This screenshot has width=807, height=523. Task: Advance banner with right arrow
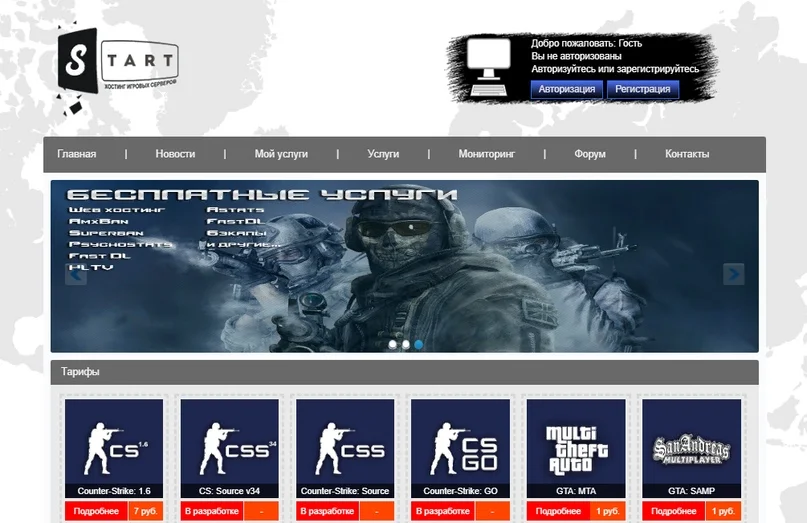tap(733, 274)
